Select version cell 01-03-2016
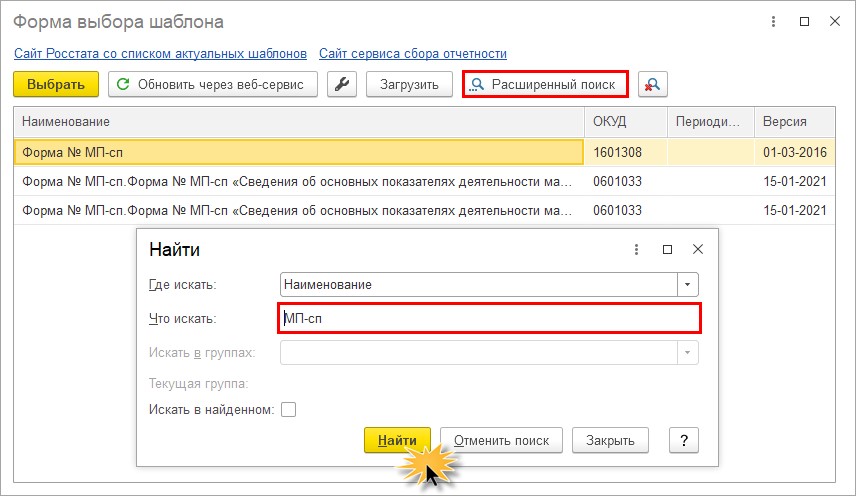 pyautogui.click(x=795, y=152)
